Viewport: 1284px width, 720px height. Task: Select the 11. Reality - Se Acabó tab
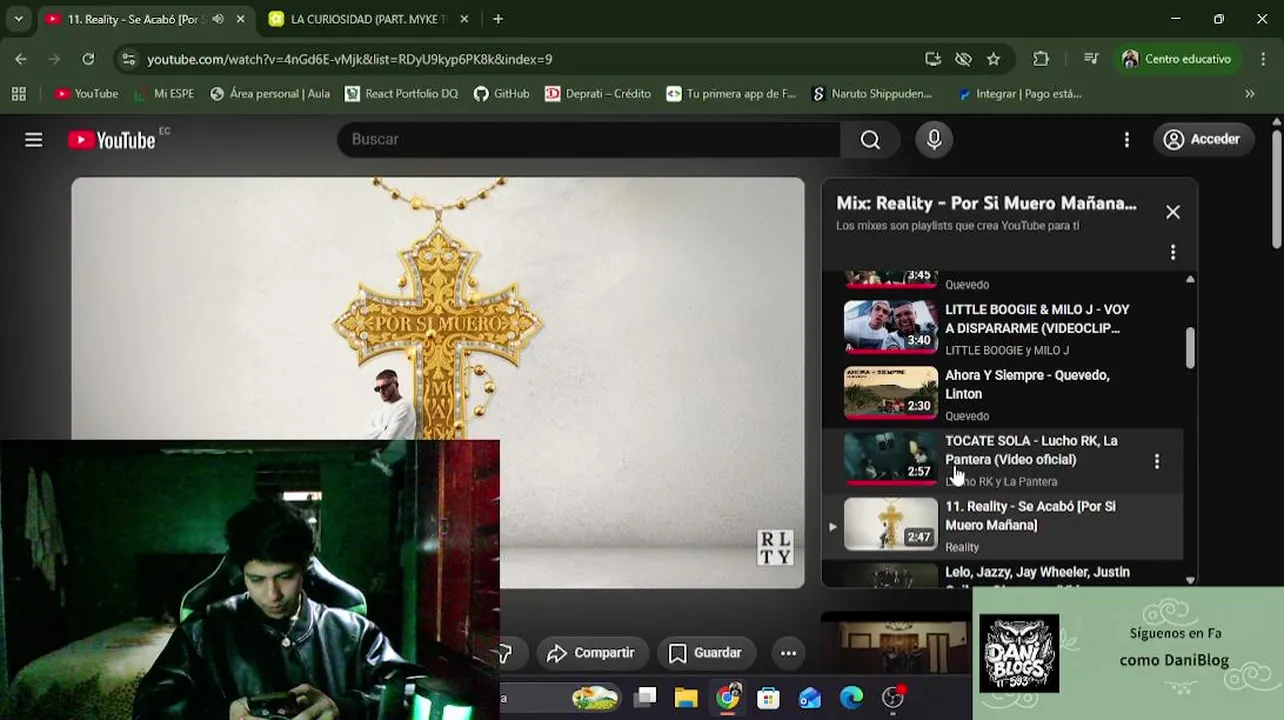[135, 19]
